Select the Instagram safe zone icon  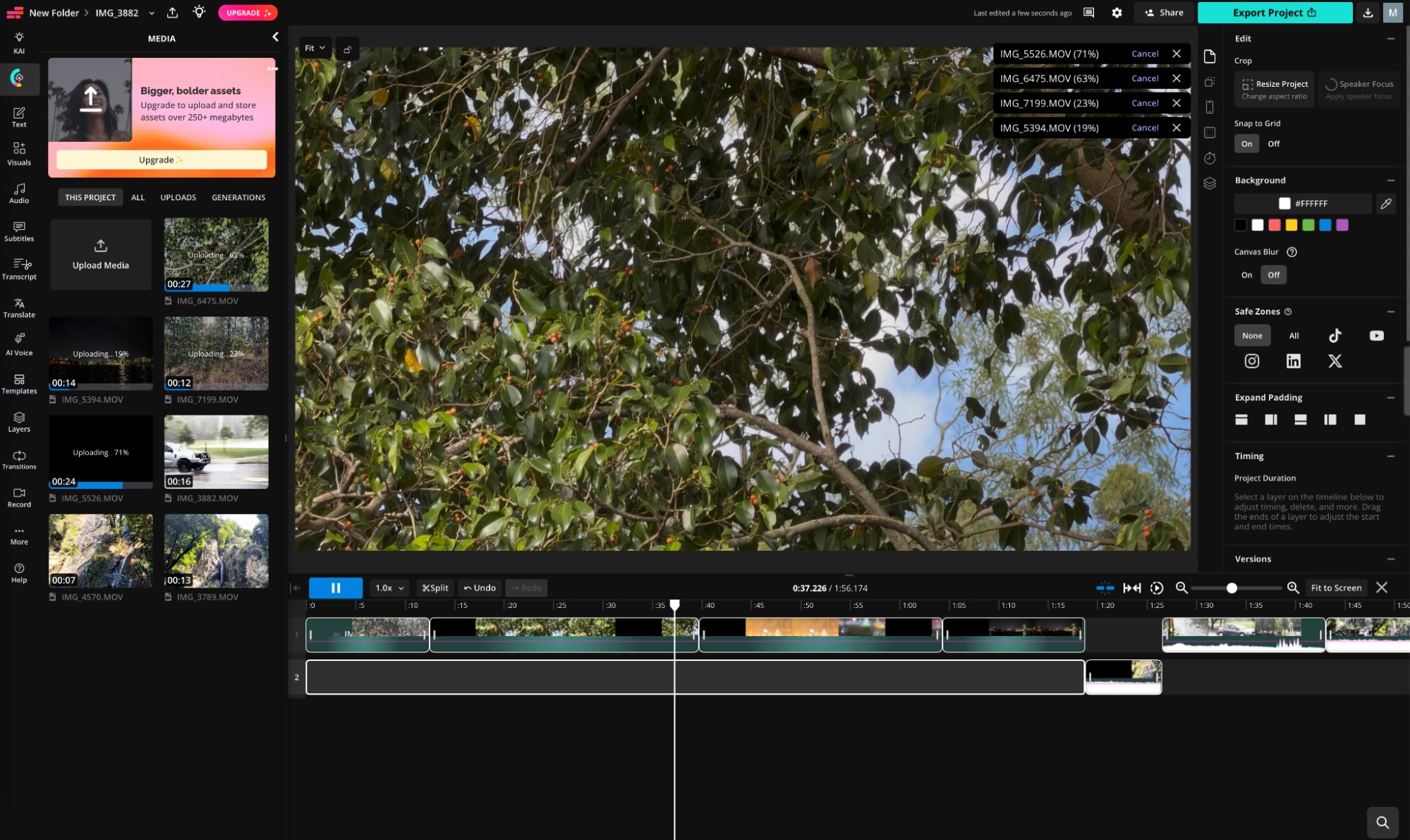pyautogui.click(x=1252, y=361)
